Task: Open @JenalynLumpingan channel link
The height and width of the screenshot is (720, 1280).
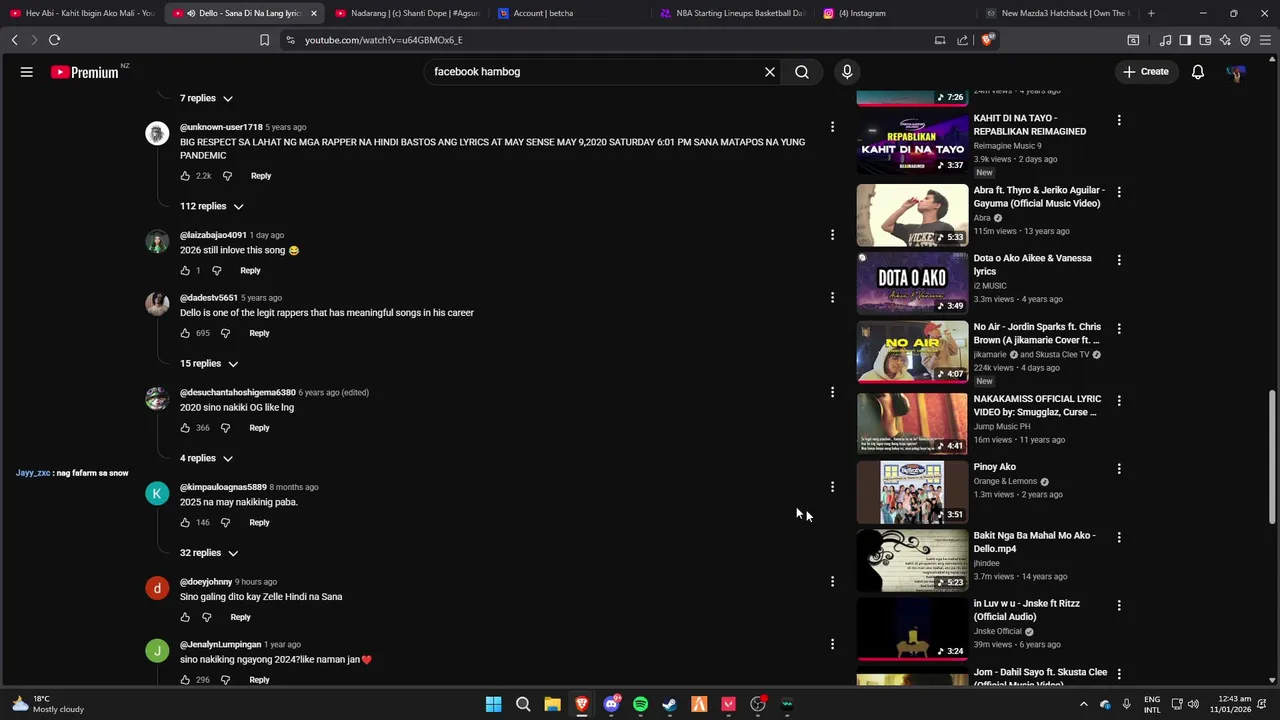Action: tap(220, 645)
